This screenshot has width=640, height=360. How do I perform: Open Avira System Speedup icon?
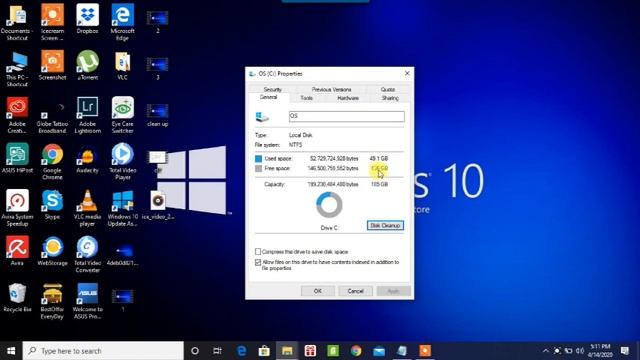pyautogui.click(x=17, y=208)
